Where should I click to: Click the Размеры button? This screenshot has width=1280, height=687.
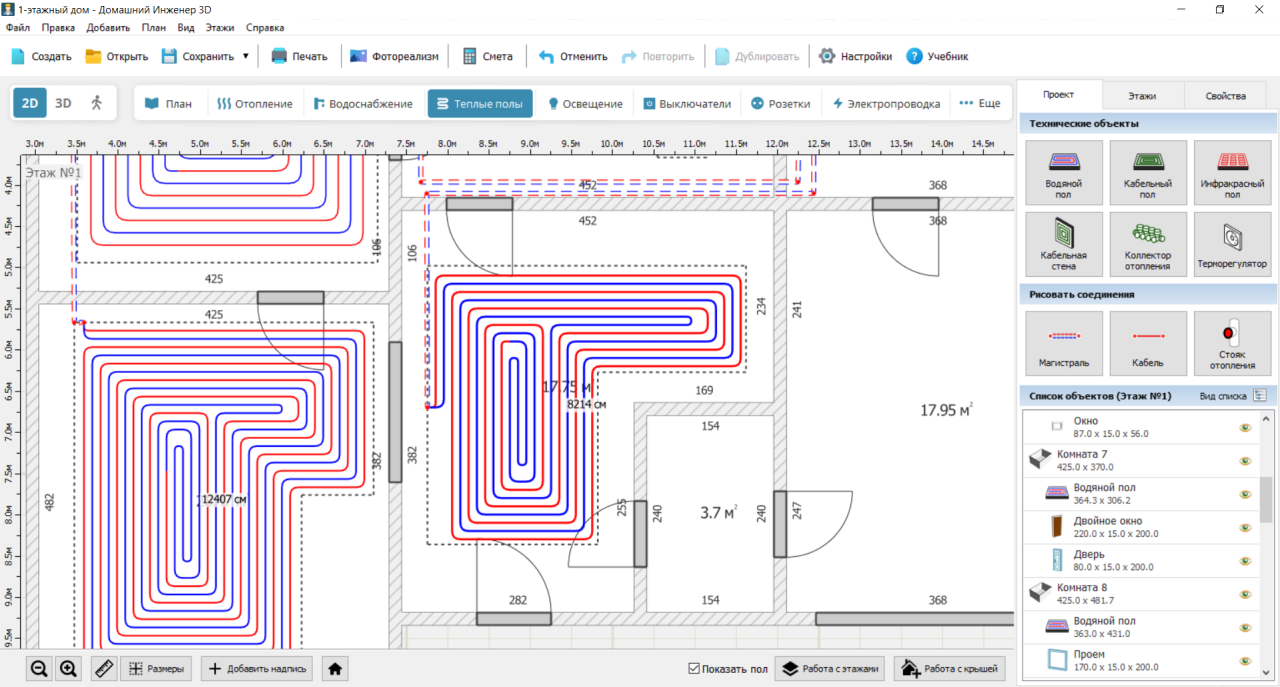tap(156, 669)
